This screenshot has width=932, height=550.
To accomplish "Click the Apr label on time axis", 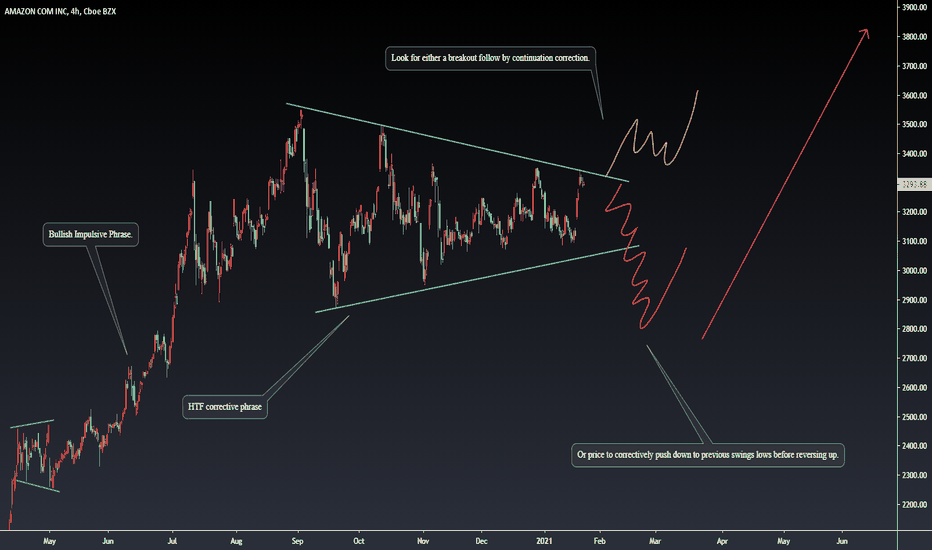I will (x=722, y=541).
